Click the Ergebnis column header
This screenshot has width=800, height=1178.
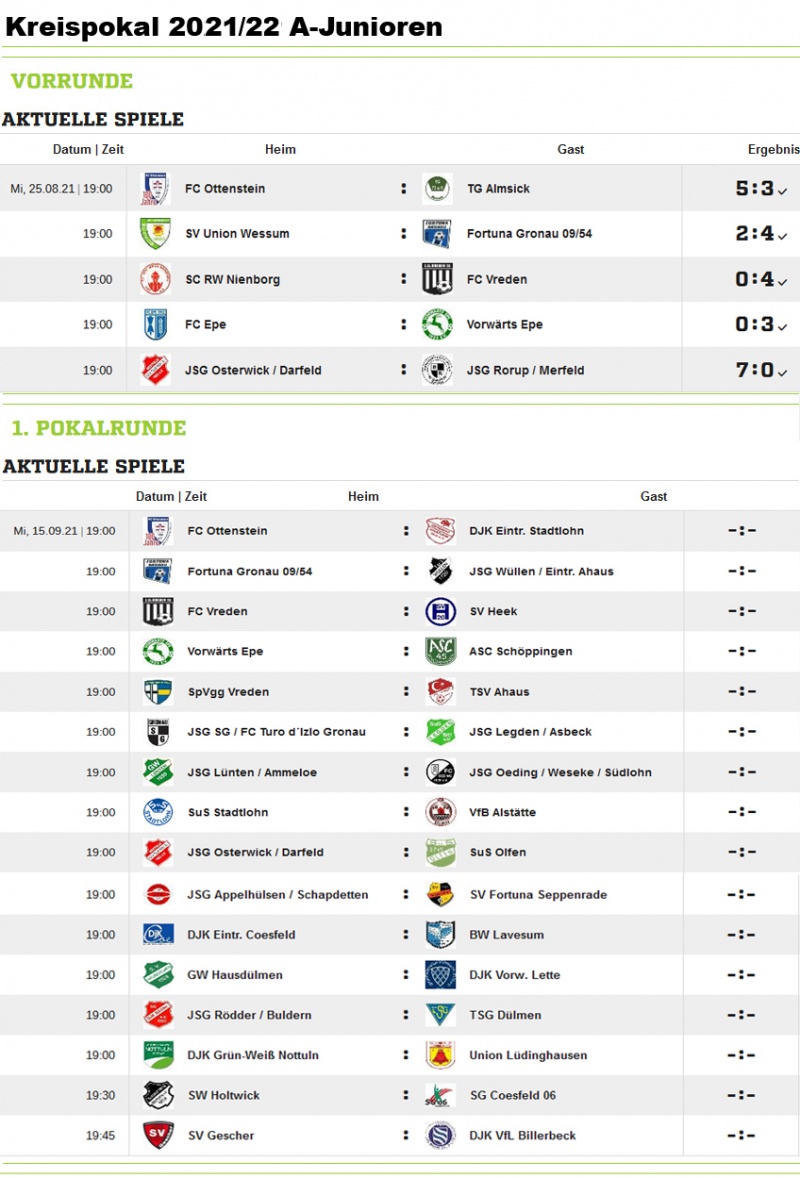tap(773, 150)
